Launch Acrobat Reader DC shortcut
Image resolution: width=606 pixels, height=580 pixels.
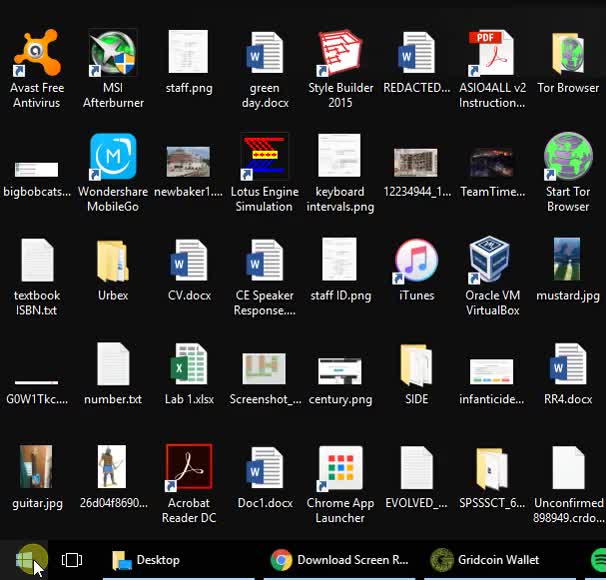189,467
